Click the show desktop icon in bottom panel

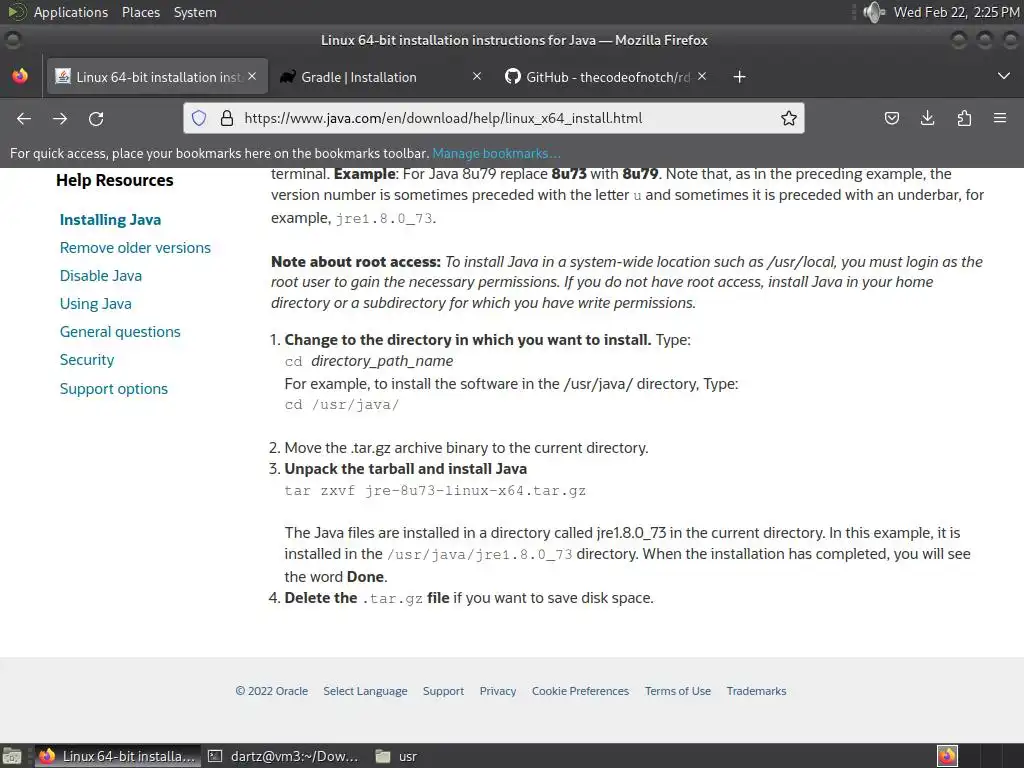point(12,756)
